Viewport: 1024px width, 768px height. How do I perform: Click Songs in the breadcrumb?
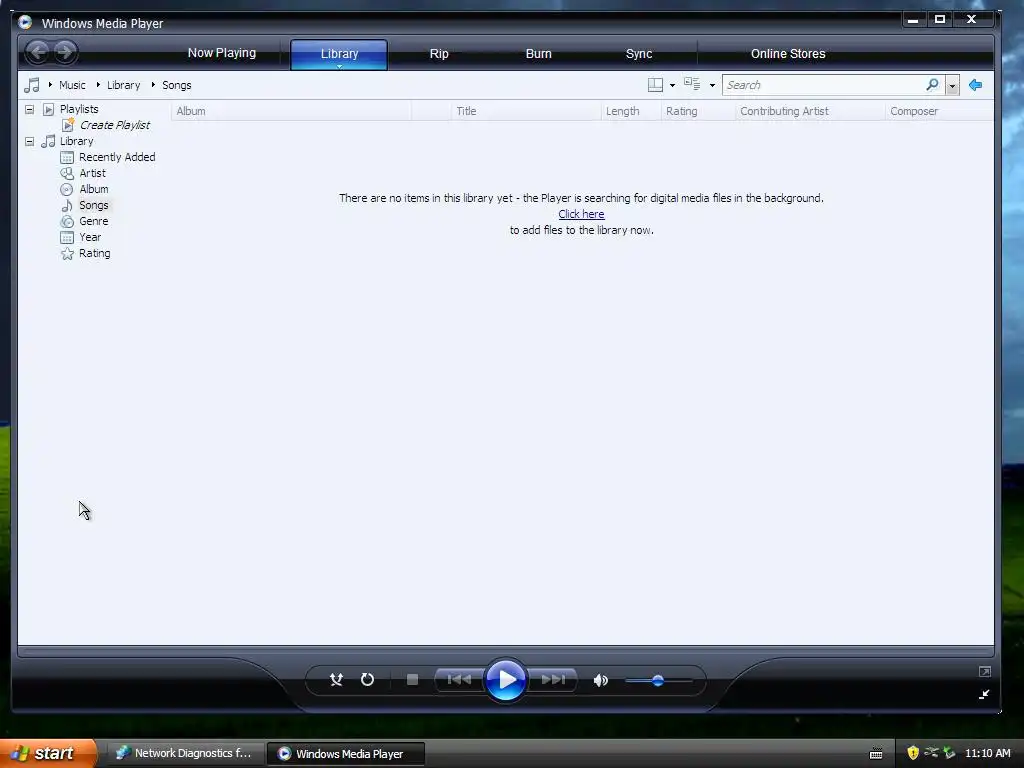click(176, 85)
